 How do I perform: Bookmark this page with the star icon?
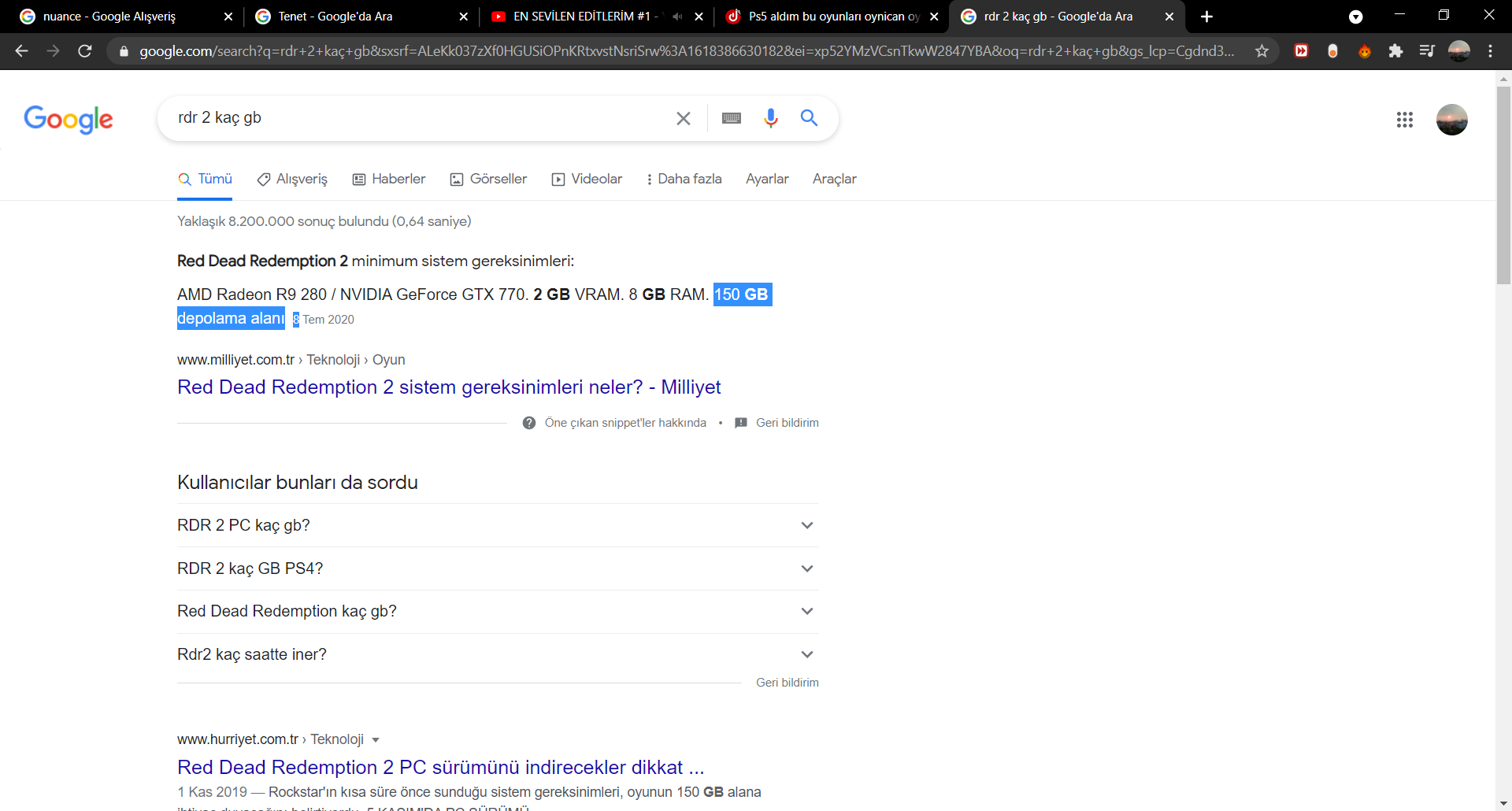[x=1262, y=51]
